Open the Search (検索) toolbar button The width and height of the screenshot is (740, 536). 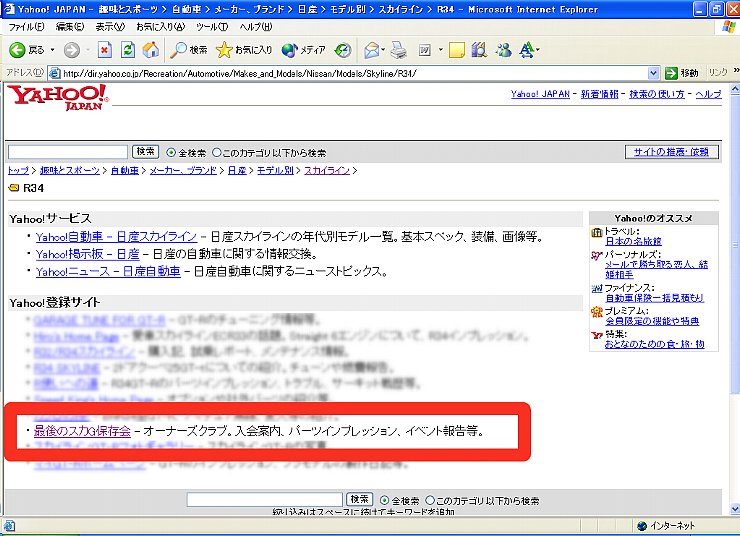(188, 50)
